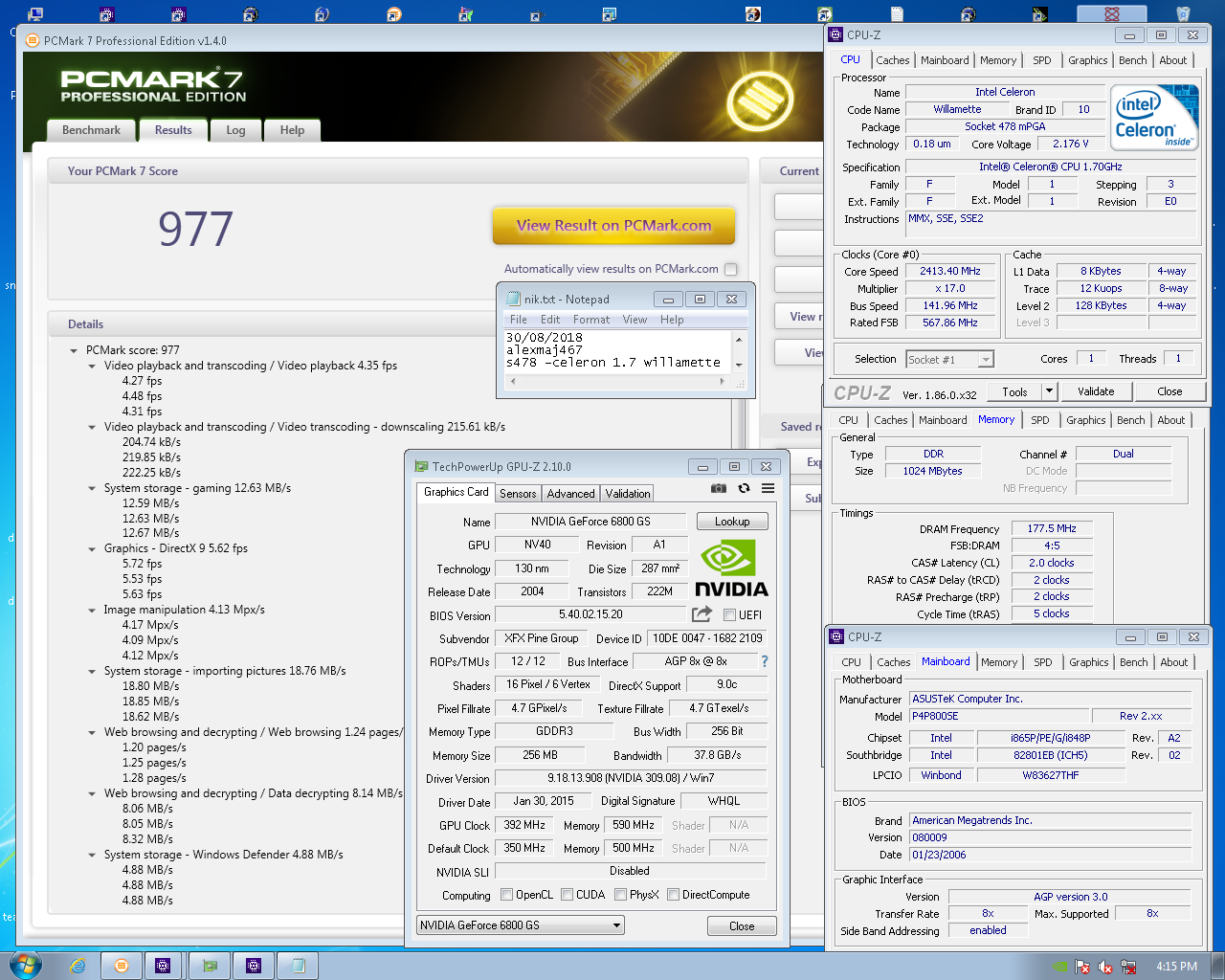Enable automatically view results on PCMark.com
Image resolution: width=1225 pixels, height=980 pixels.
731,269
